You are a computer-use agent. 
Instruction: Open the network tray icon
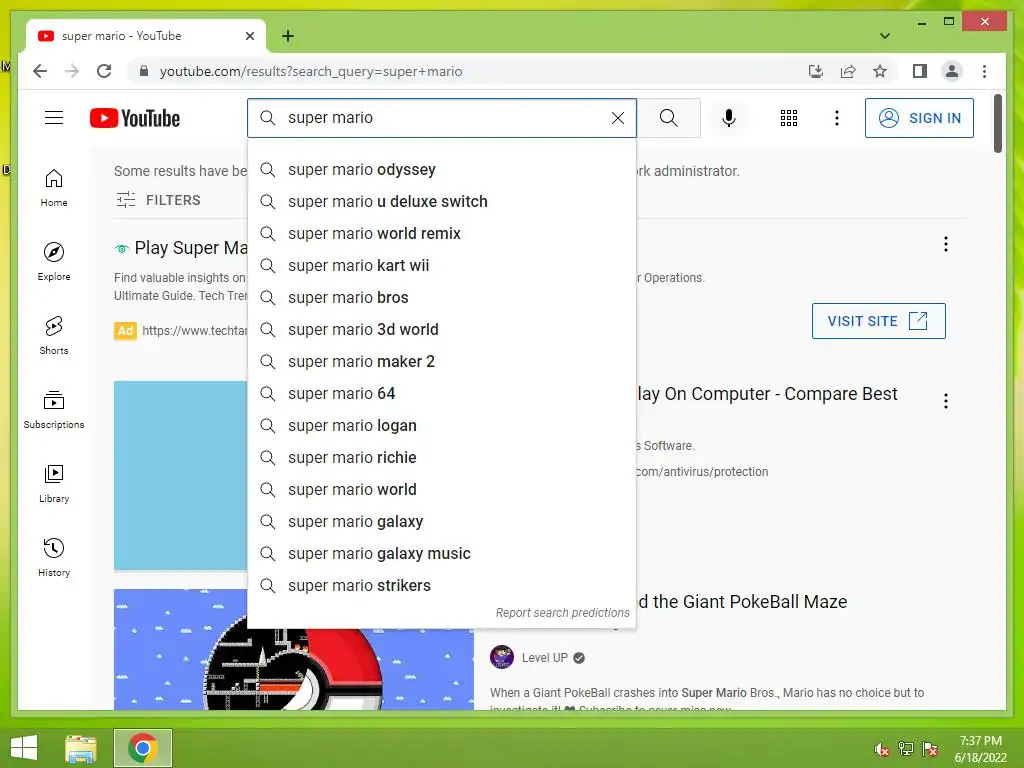click(x=906, y=749)
